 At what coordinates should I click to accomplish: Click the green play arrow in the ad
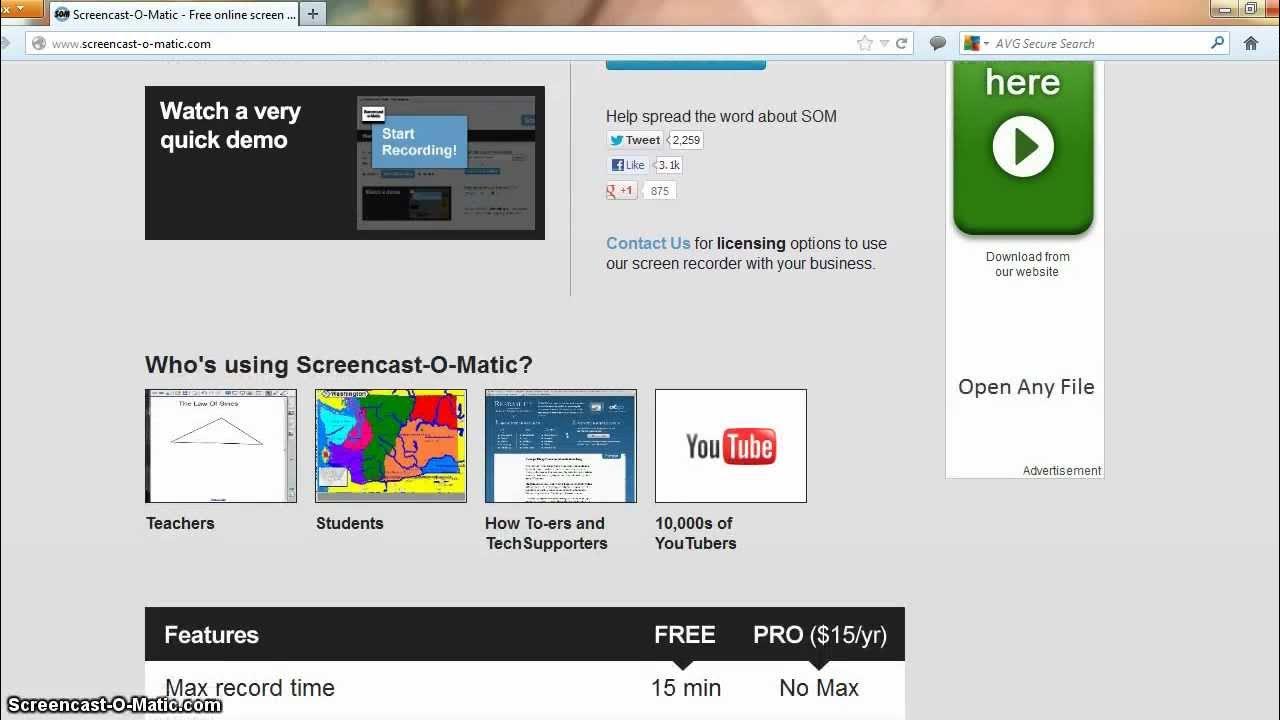[1023, 146]
